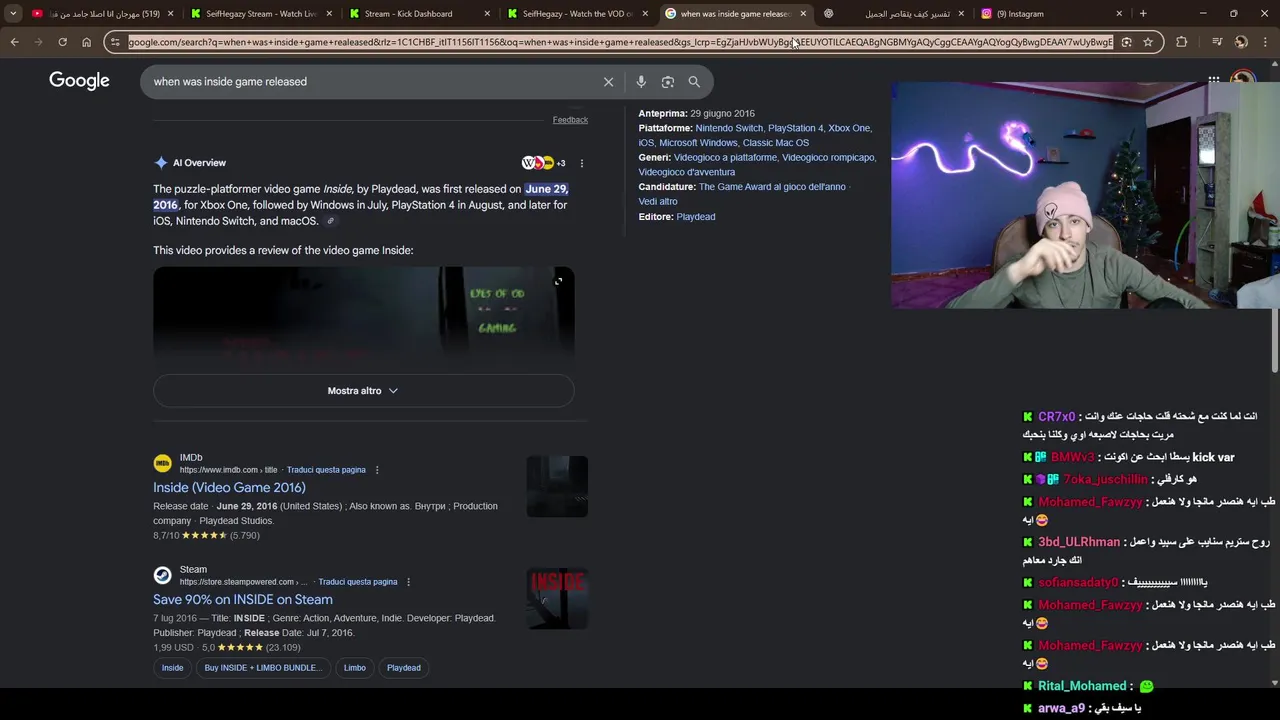Click the Steam favicon in results
This screenshot has width=1280, height=720.
(x=162, y=575)
